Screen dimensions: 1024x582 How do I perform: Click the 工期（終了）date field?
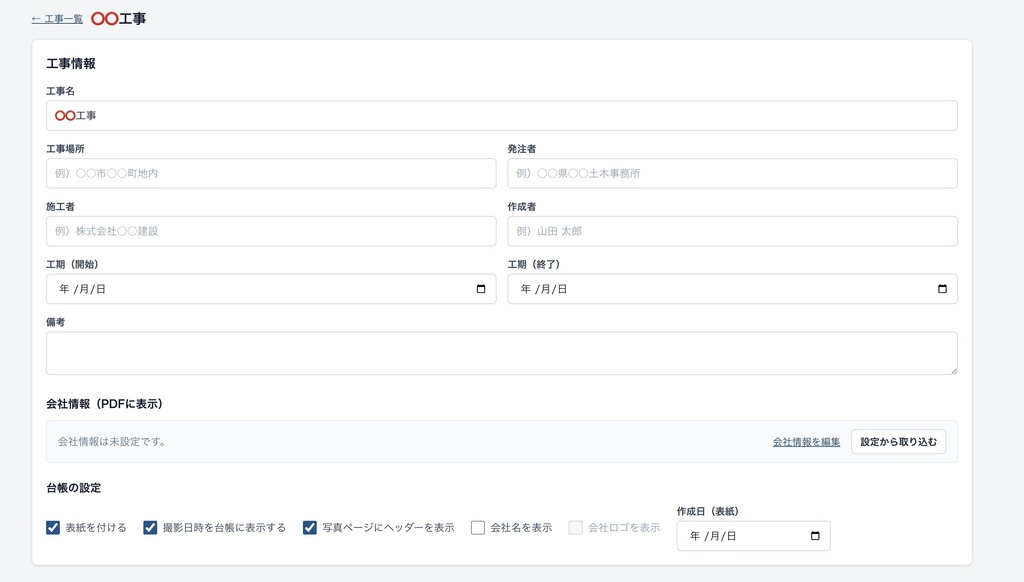[732, 289]
